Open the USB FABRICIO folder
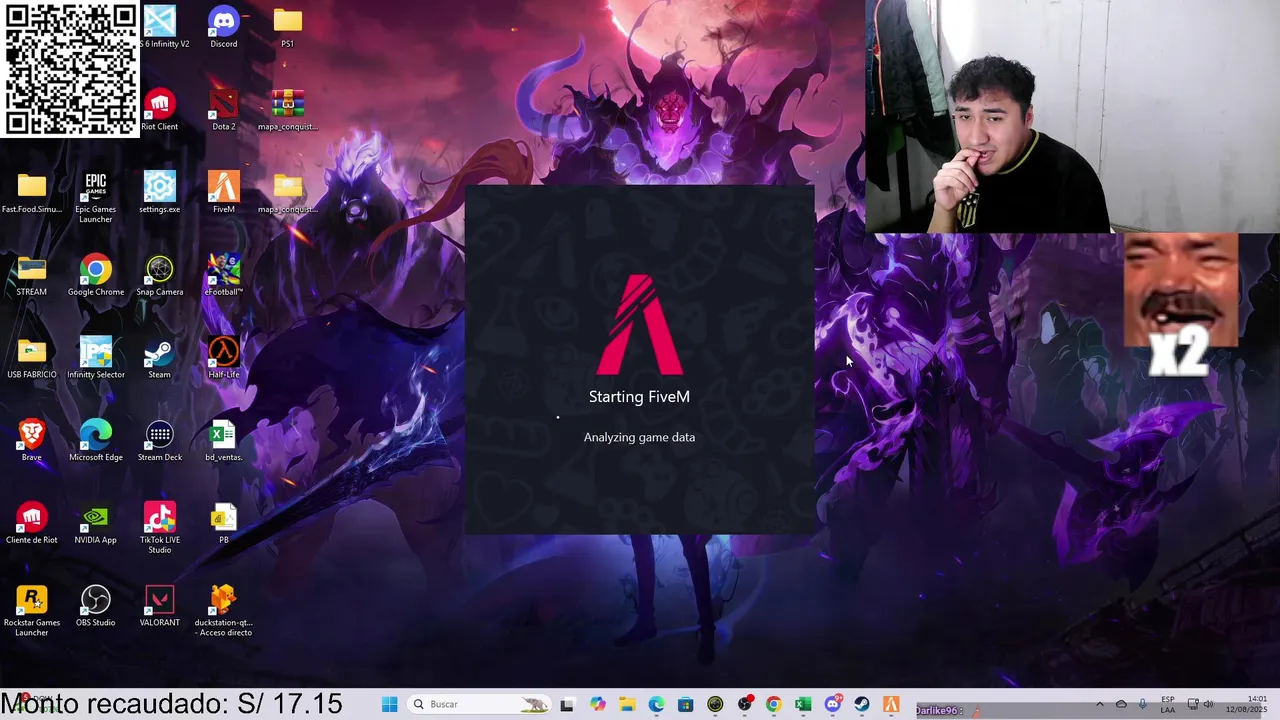1280x720 pixels. (31, 357)
